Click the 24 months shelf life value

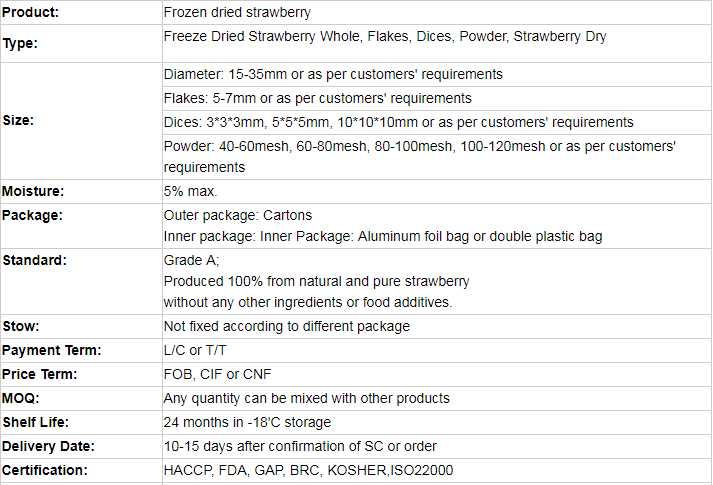(x=247, y=422)
